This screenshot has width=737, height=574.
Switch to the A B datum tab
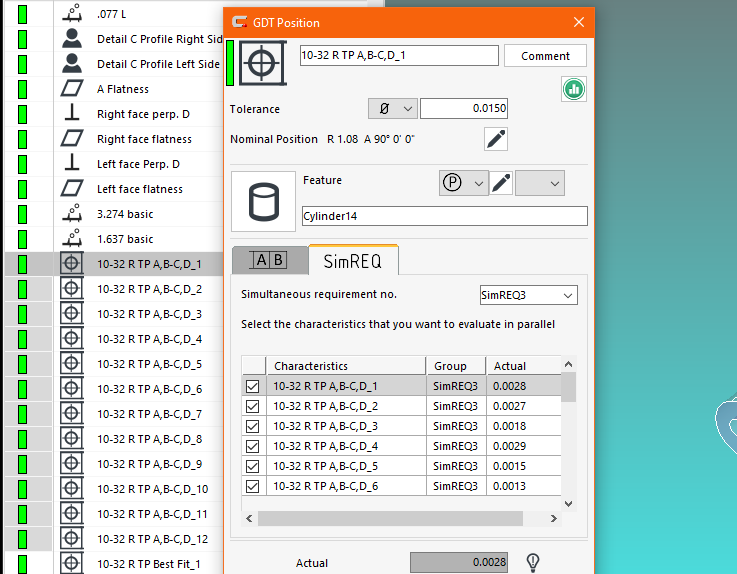(x=269, y=260)
